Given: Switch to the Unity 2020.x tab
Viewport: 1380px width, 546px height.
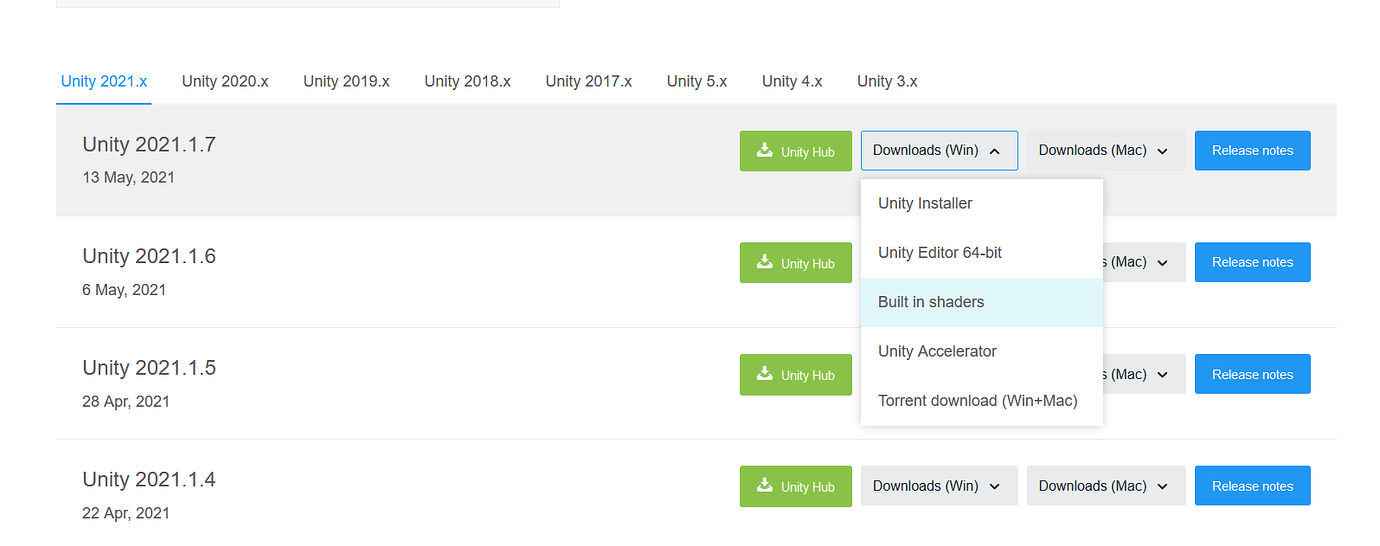Looking at the screenshot, I should tap(225, 81).
